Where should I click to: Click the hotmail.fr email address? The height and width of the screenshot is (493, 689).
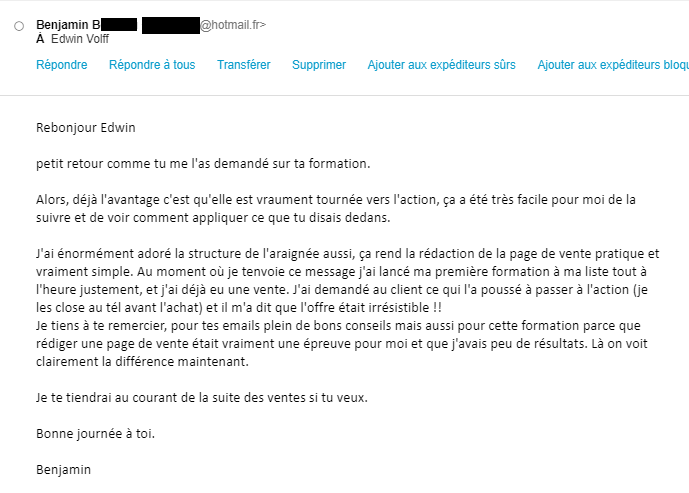coord(233,24)
